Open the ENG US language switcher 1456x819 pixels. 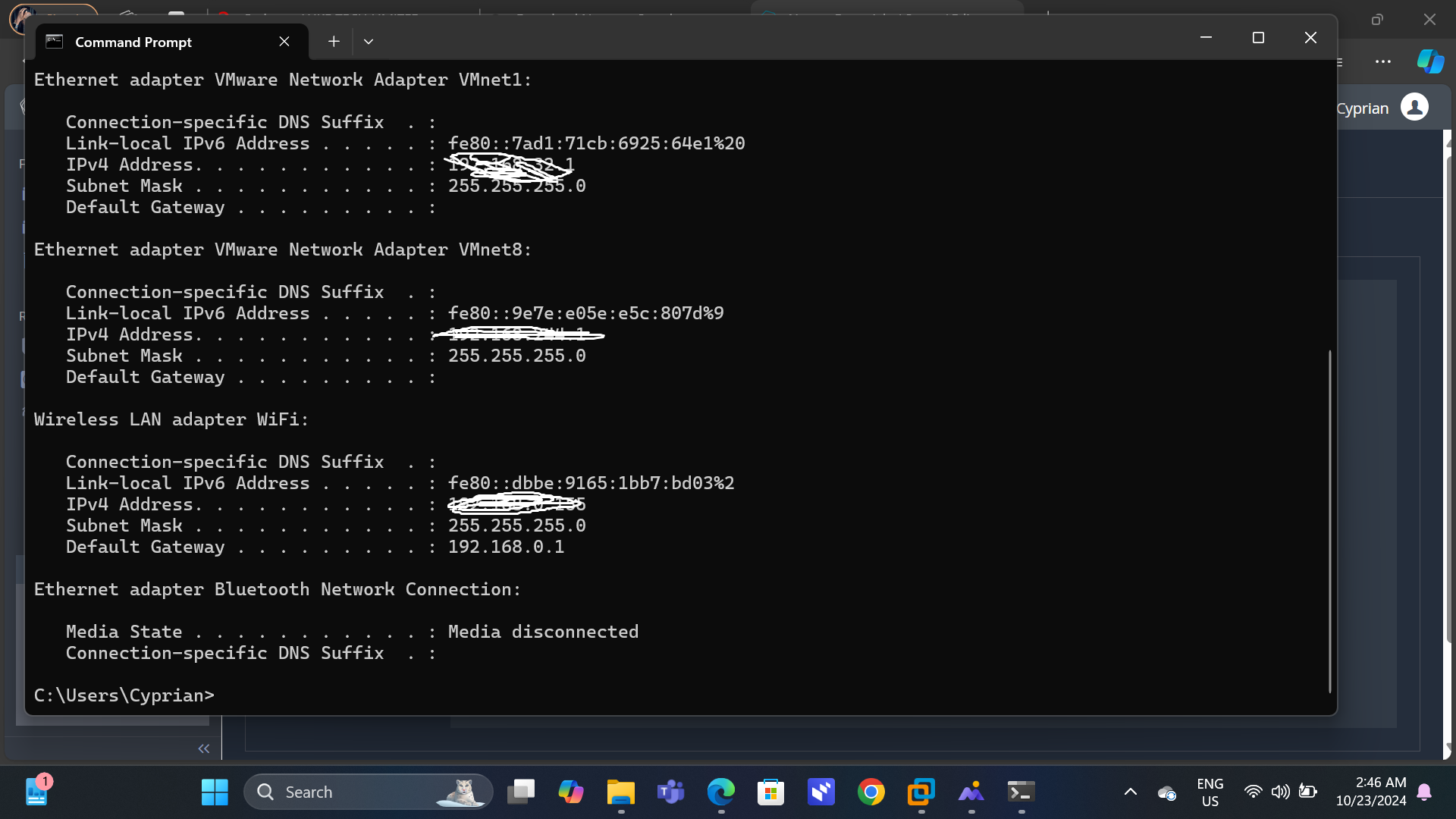pos(1210,792)
